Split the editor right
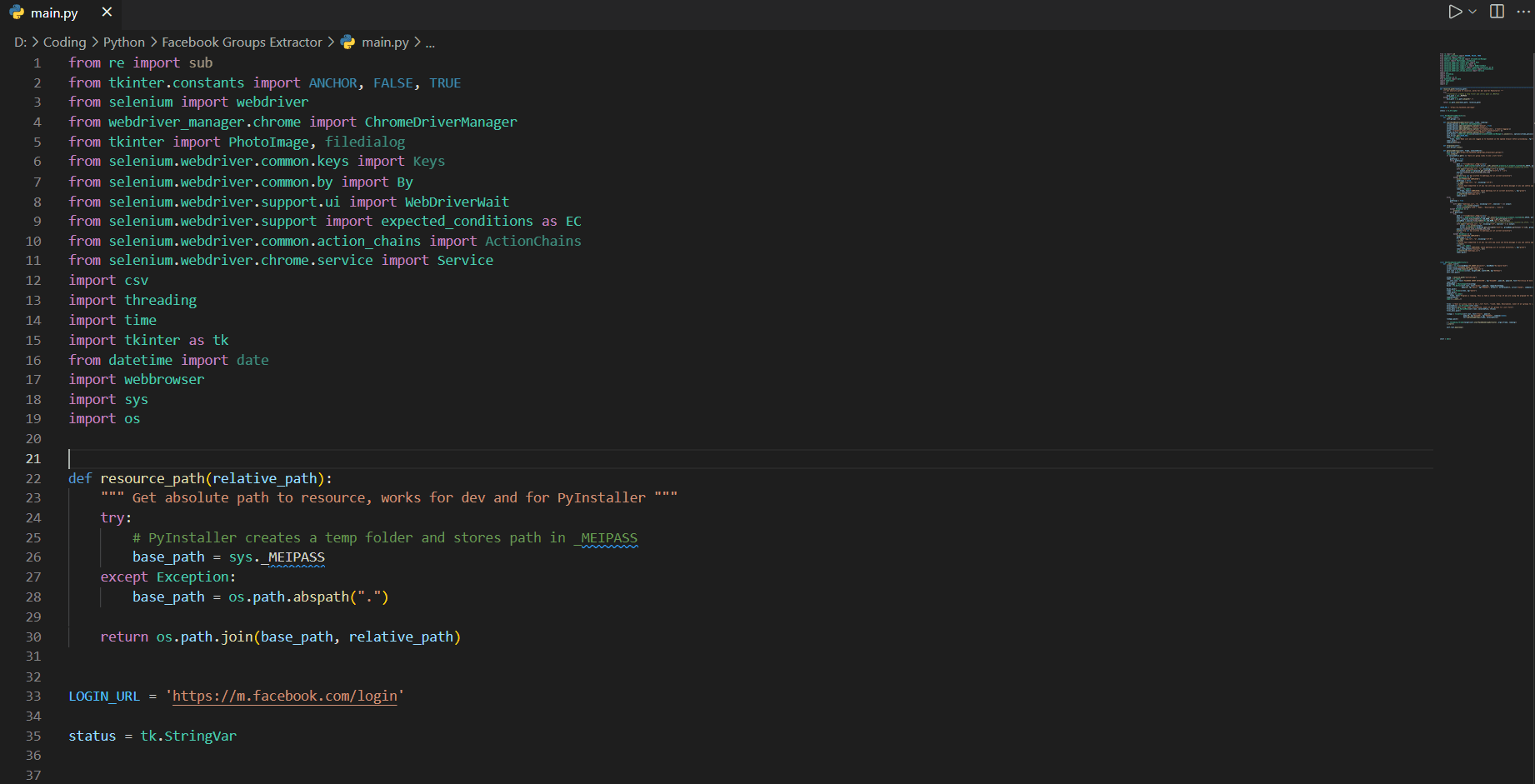This screenshot has width=1535, height=784. 1497,12
